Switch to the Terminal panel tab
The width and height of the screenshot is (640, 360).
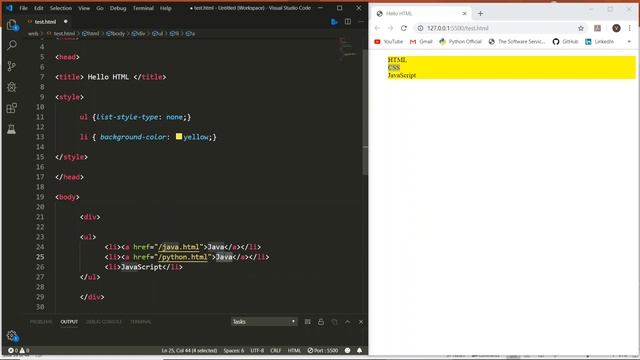(140, 322)
